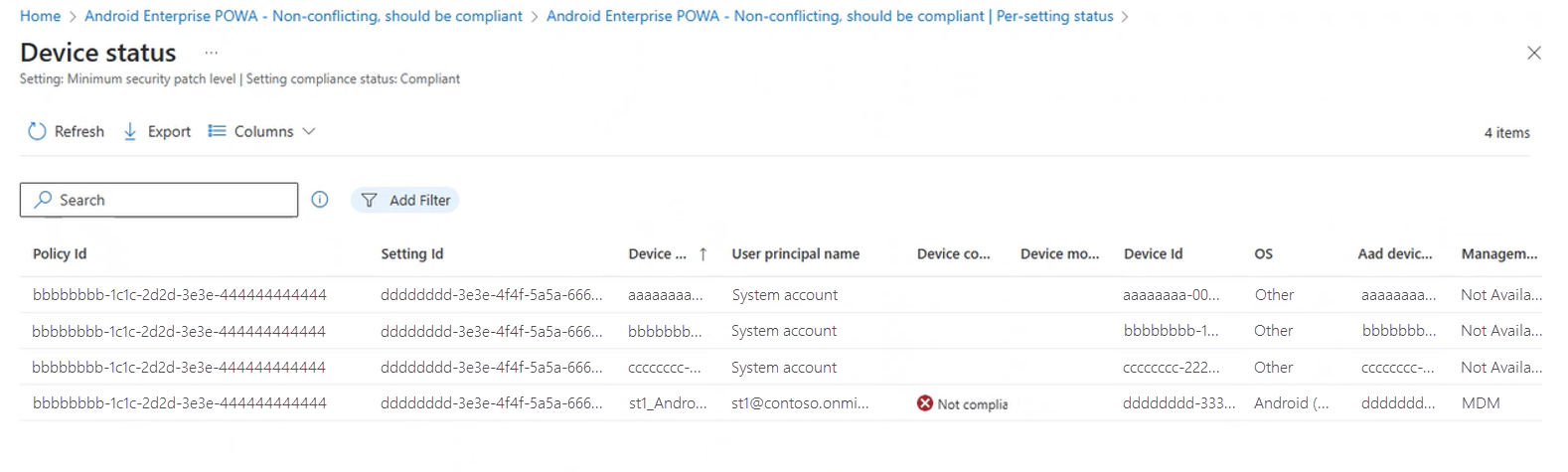Click the Refresh icon

tap(38, 131)
